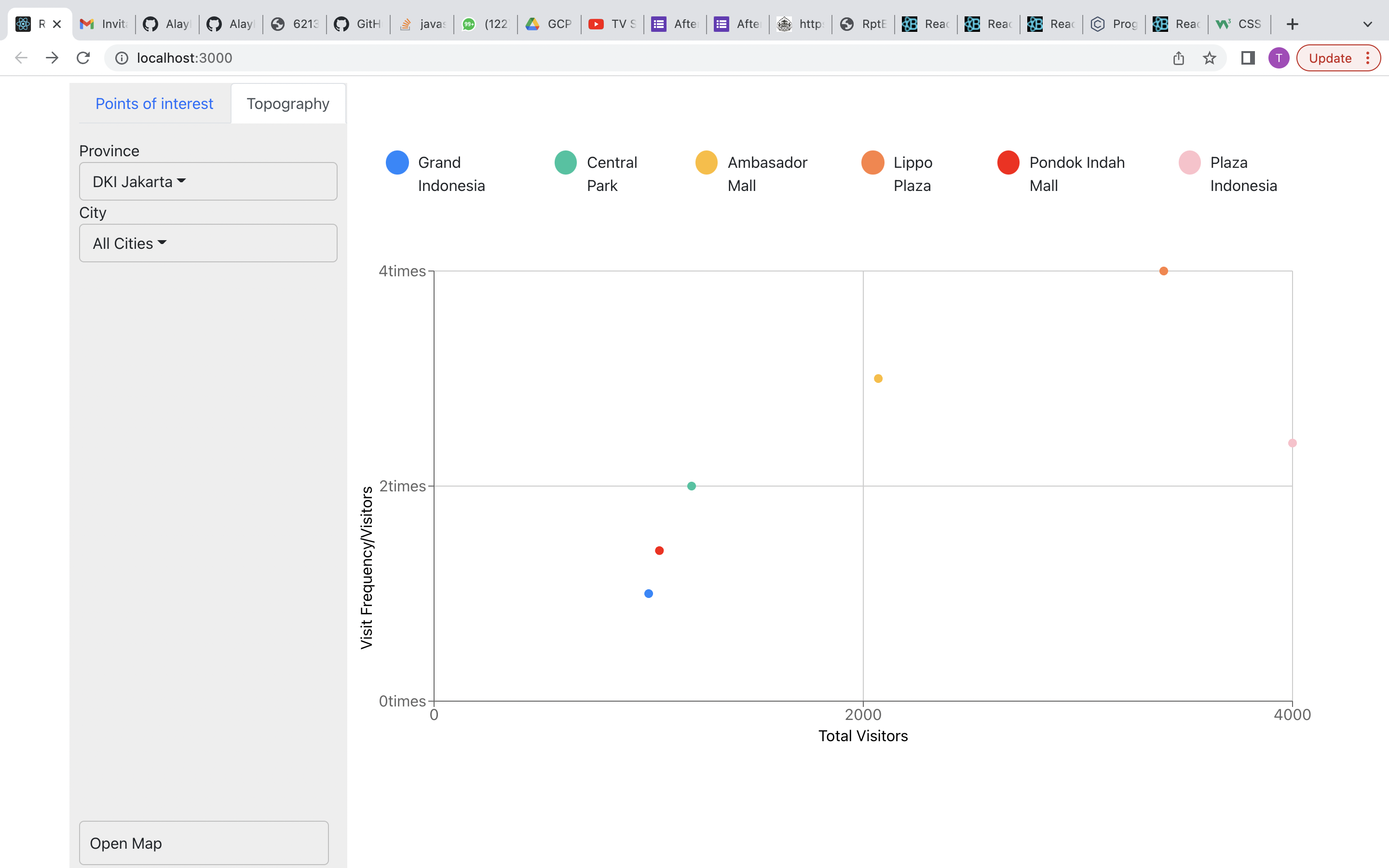This screenshot has height=868, width=1389.
Task: Click the Ambasador Mall yellow data point
Action: pos(878,379)
